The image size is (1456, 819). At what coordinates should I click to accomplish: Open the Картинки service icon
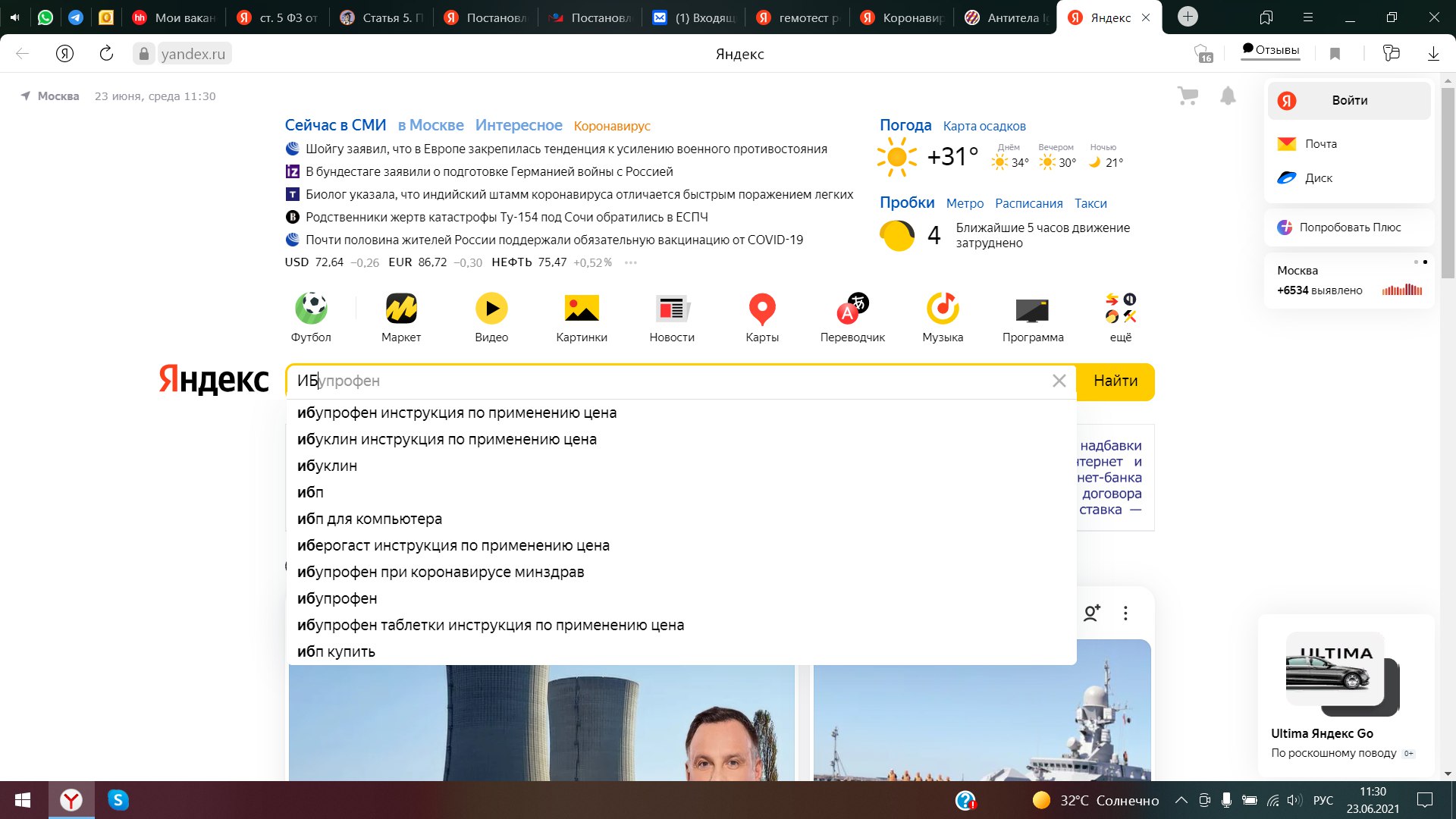click(582, 317)
